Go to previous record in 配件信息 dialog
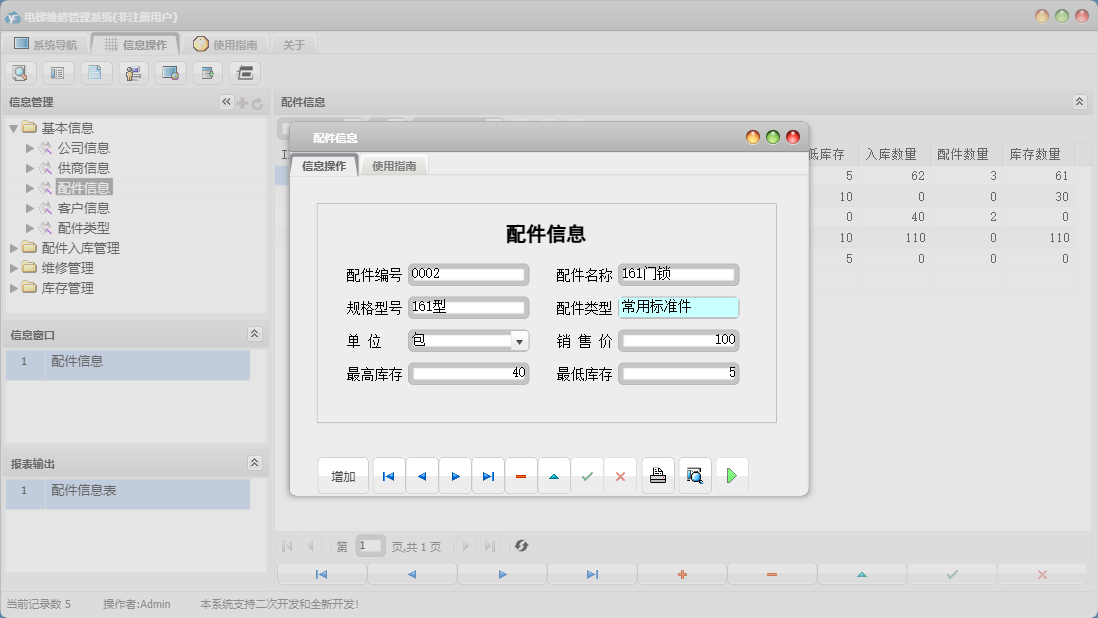This screenshot has height=618, width=1098. [422, 477]
